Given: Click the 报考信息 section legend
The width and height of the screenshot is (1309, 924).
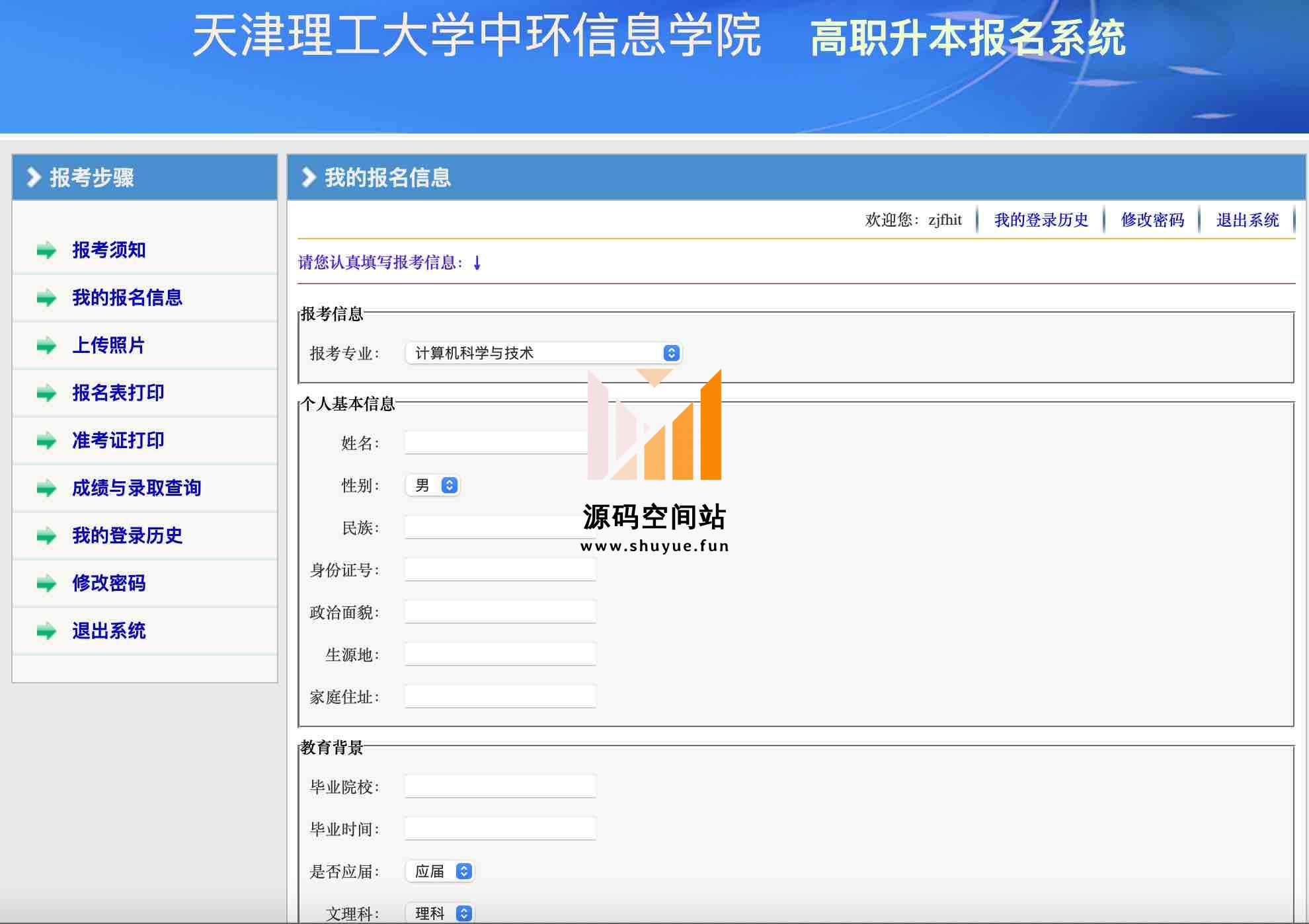Looking at the screenshot, I should (x=332, y=313).
